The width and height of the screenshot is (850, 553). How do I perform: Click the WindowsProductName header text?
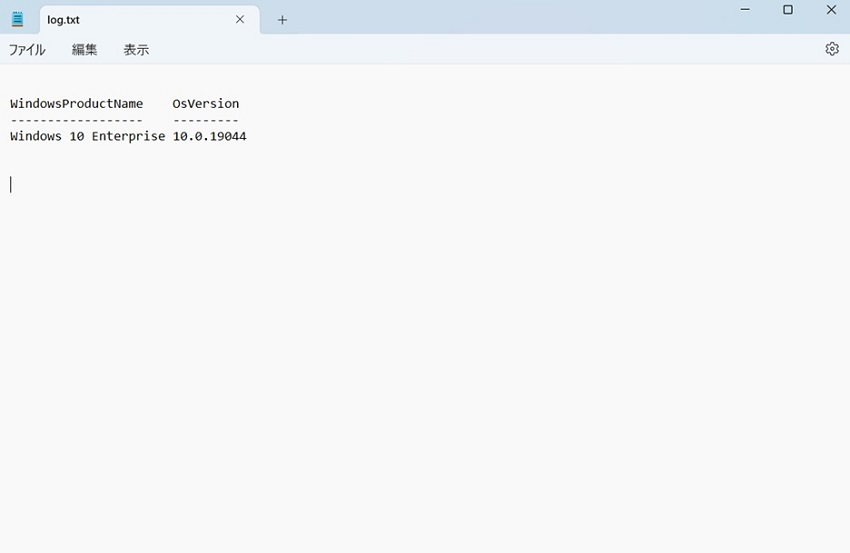pos(76,104)
